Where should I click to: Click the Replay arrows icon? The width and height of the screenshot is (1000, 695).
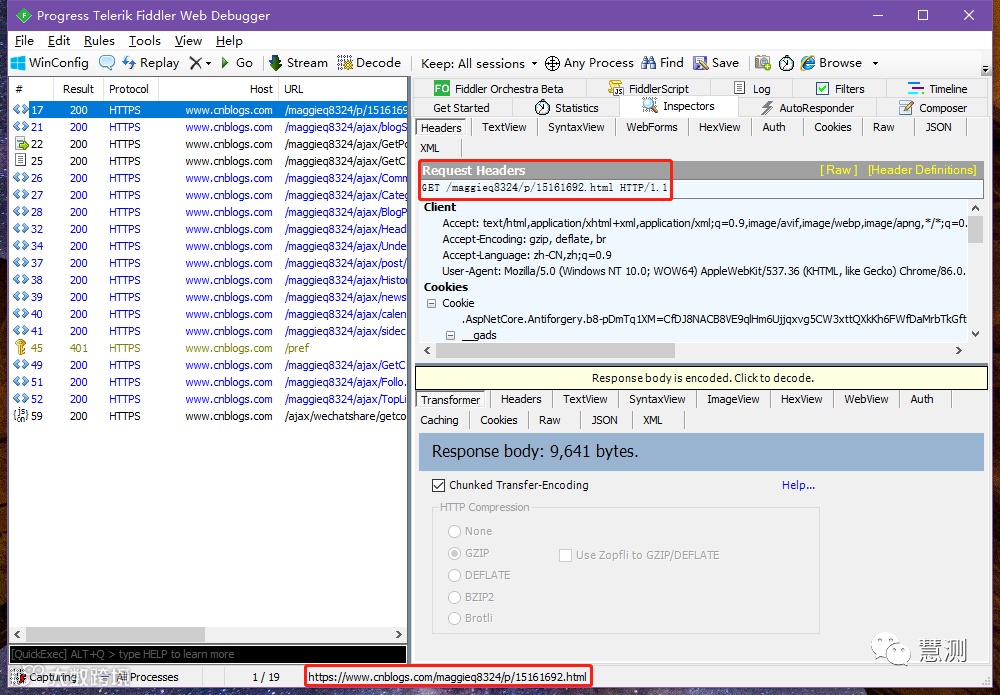pos(129,62)
